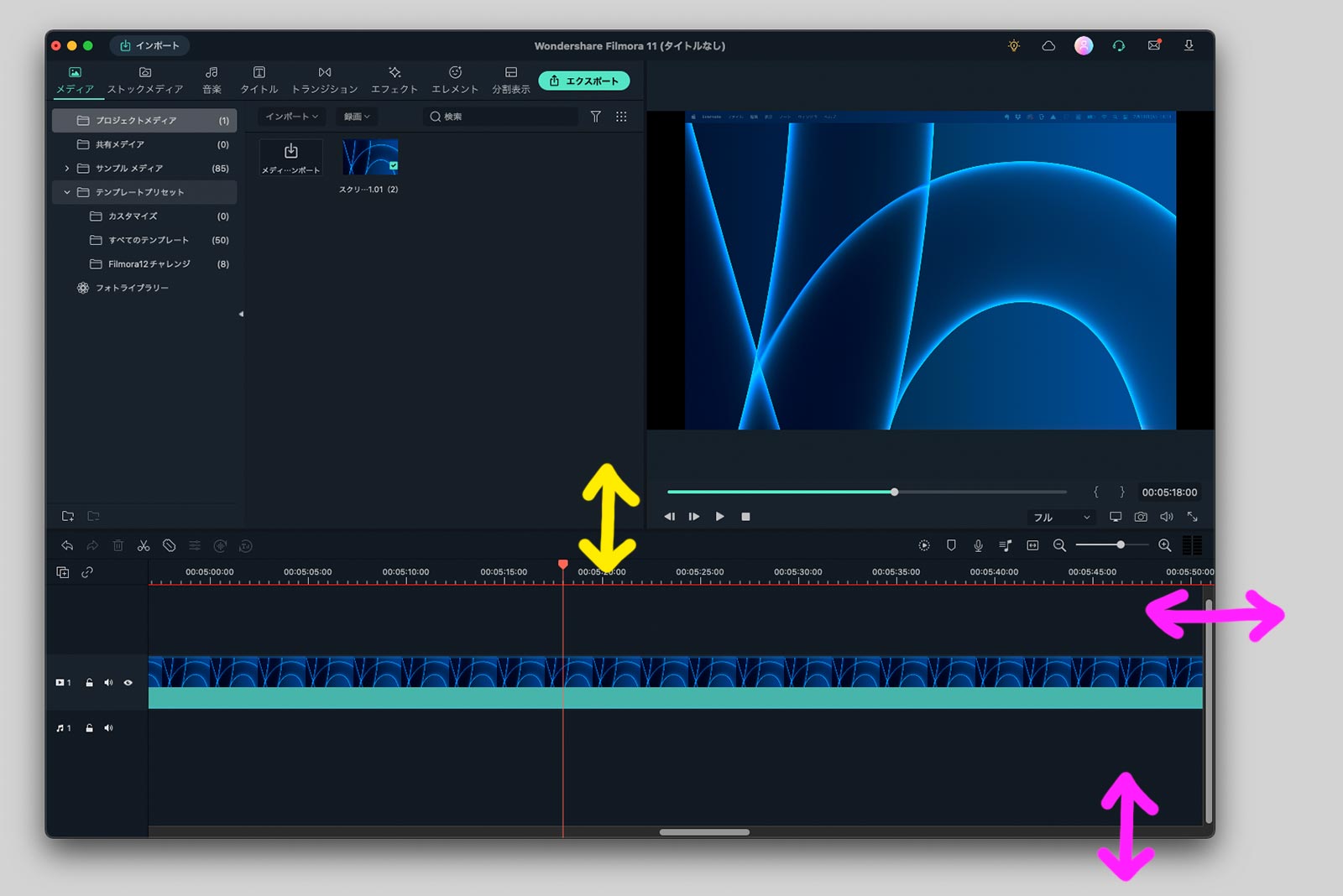Open the エフェクト tab

[394, 80]
